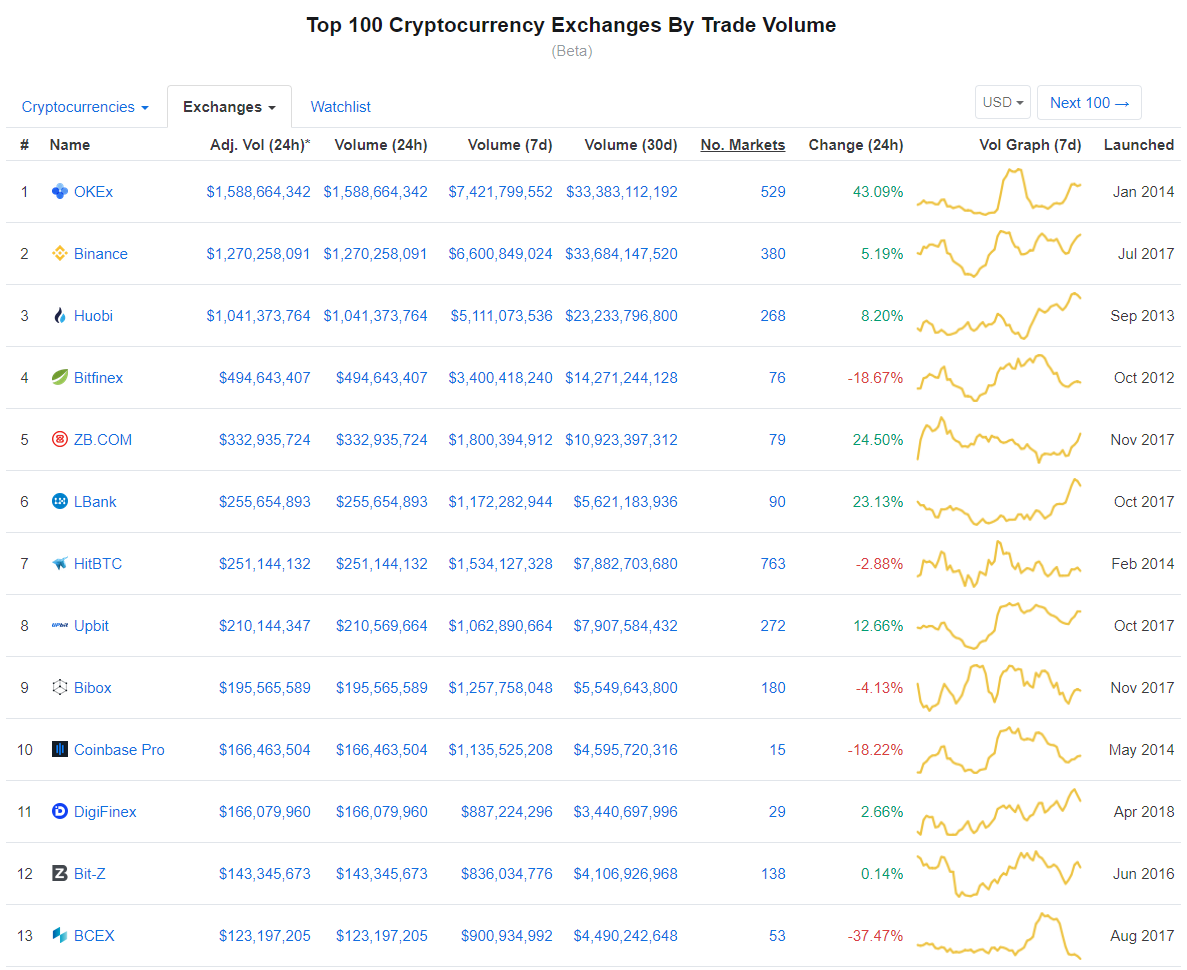
Task: Click OKEx 7d volume graph
Action: [999, 192]
